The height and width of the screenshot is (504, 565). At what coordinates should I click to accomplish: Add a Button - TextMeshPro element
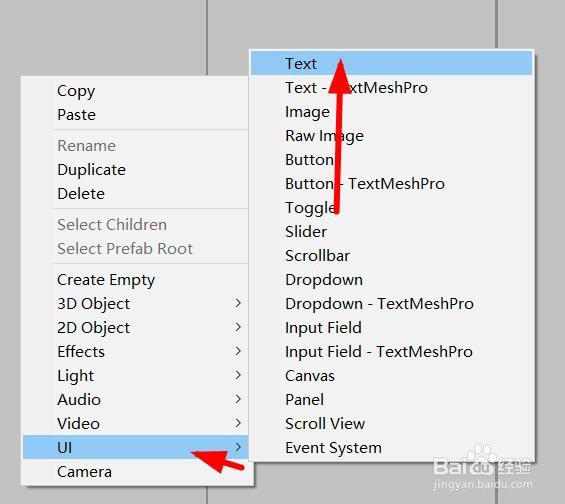click(x=391, y=184)
